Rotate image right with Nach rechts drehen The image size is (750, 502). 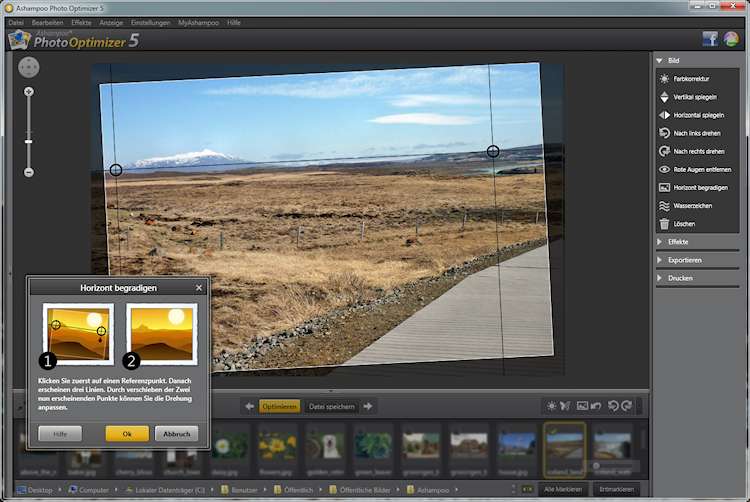[x=665, y=151]
